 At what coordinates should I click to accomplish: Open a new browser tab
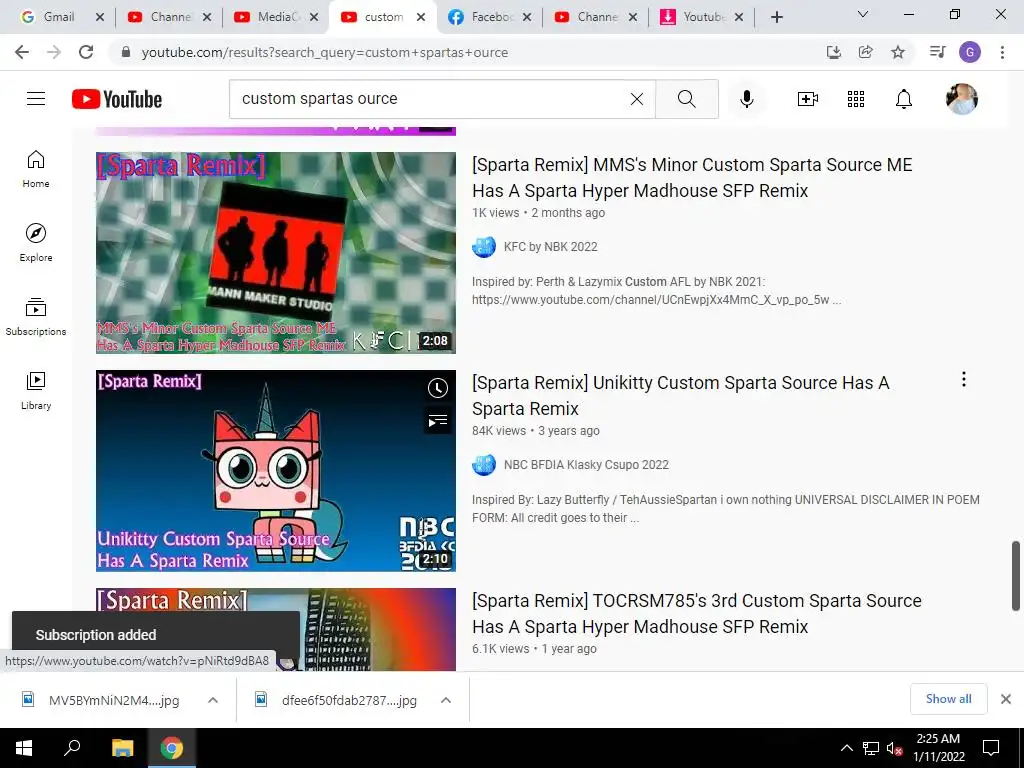pos(776,17)
